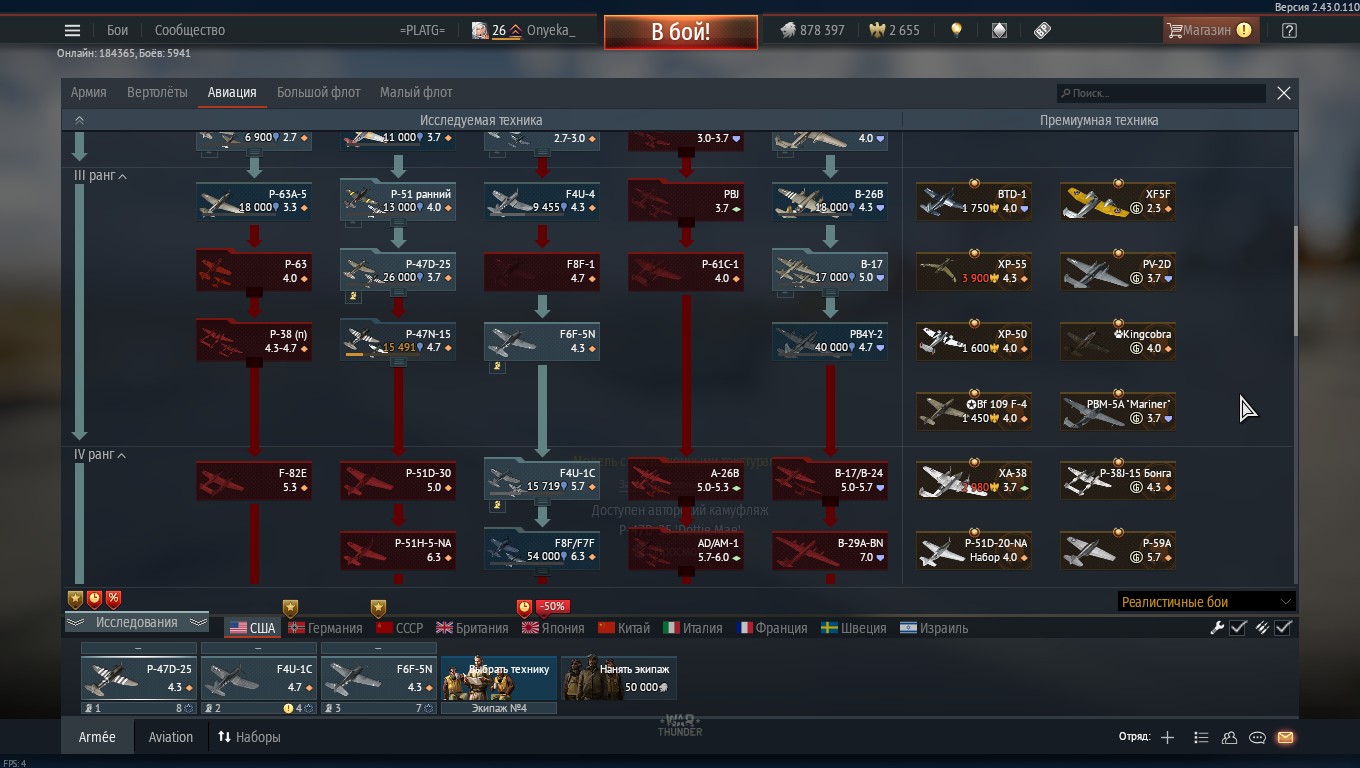Open the help question mark icon
This screenshot has width=1360, height=768.
(1289, 30)
